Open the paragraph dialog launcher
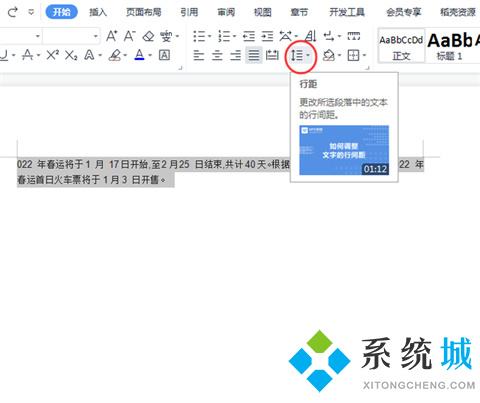Image resolution: width=480 pixels, height=403 pixels. (x=367, y=68)
